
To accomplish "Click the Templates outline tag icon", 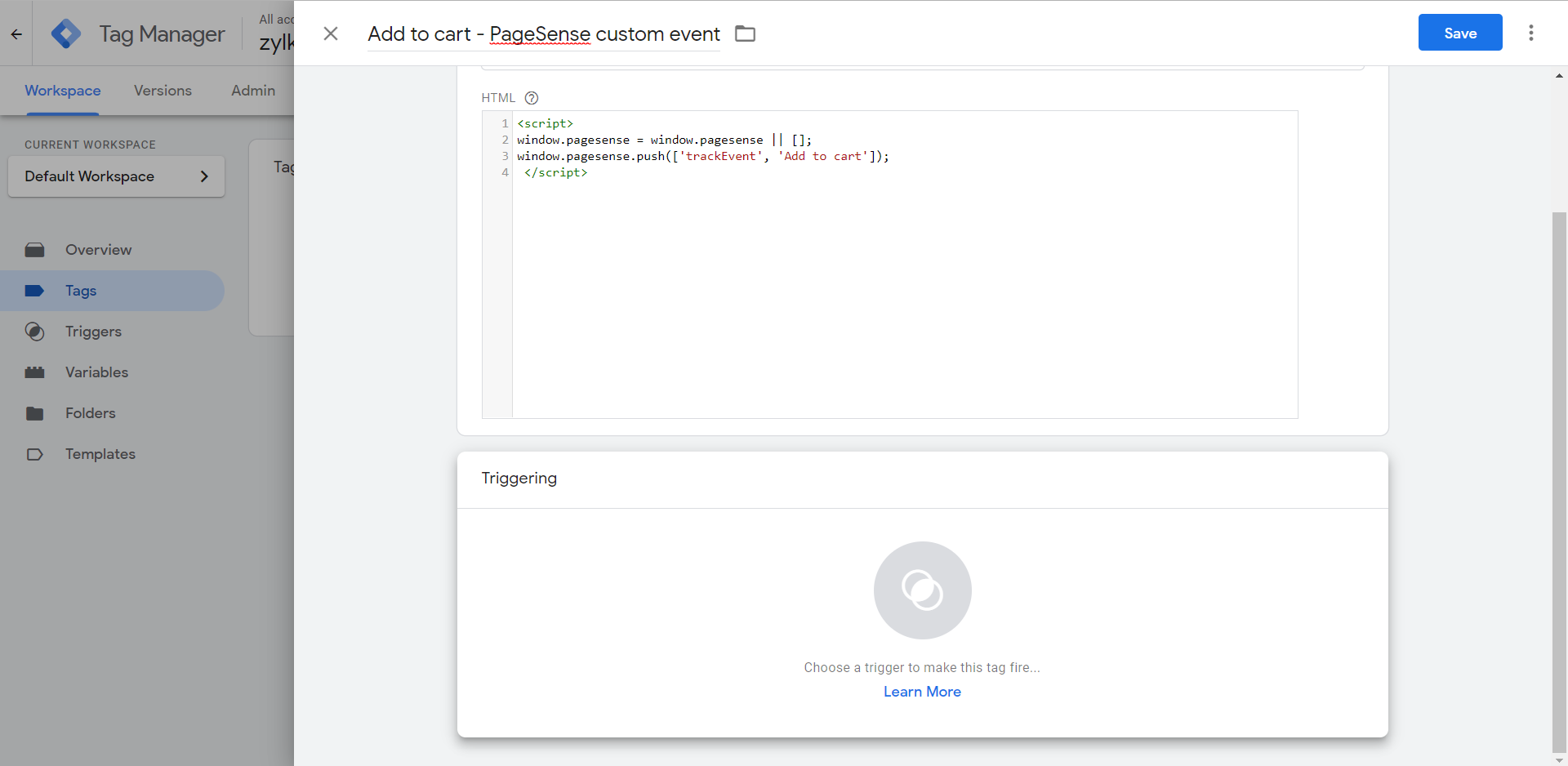I will 34,454.
